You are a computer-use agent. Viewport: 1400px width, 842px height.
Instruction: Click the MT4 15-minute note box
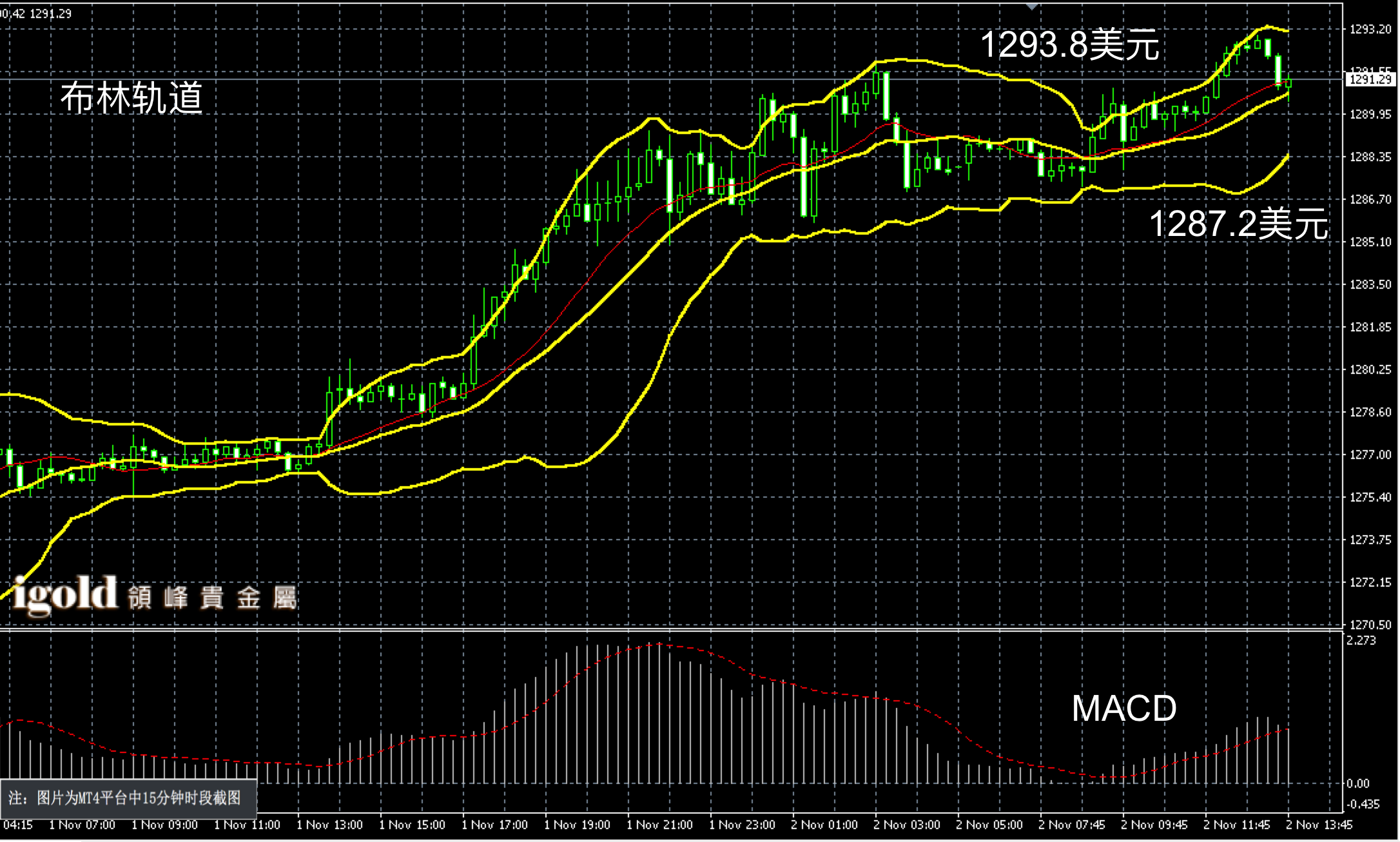pyautogui.click(x=128, y=798)
